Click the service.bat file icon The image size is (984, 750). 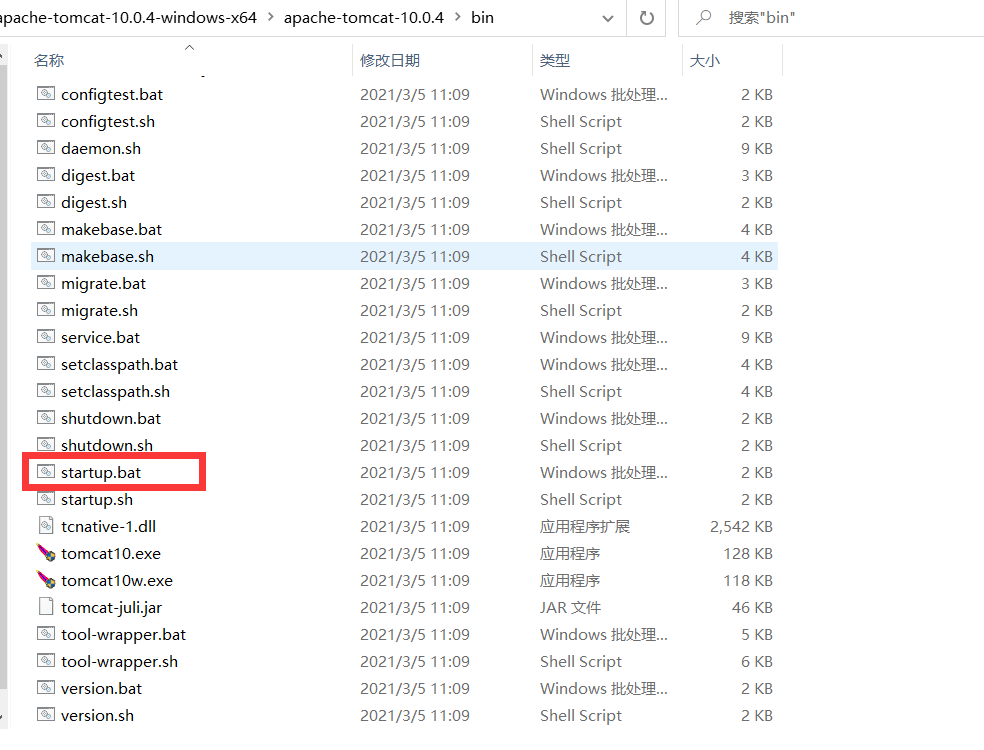pyautogui.click(x=46, y=337)
